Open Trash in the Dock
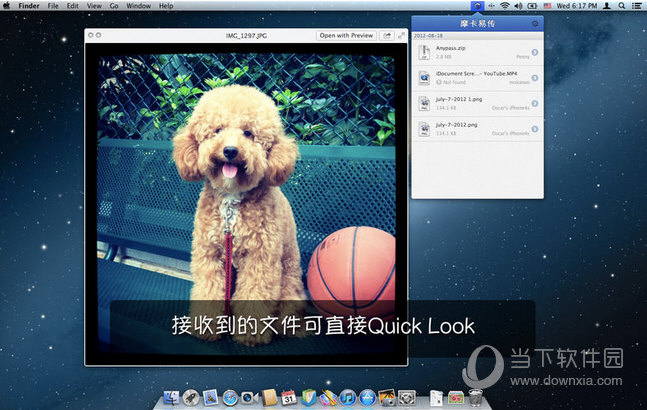 pos(475,398)
